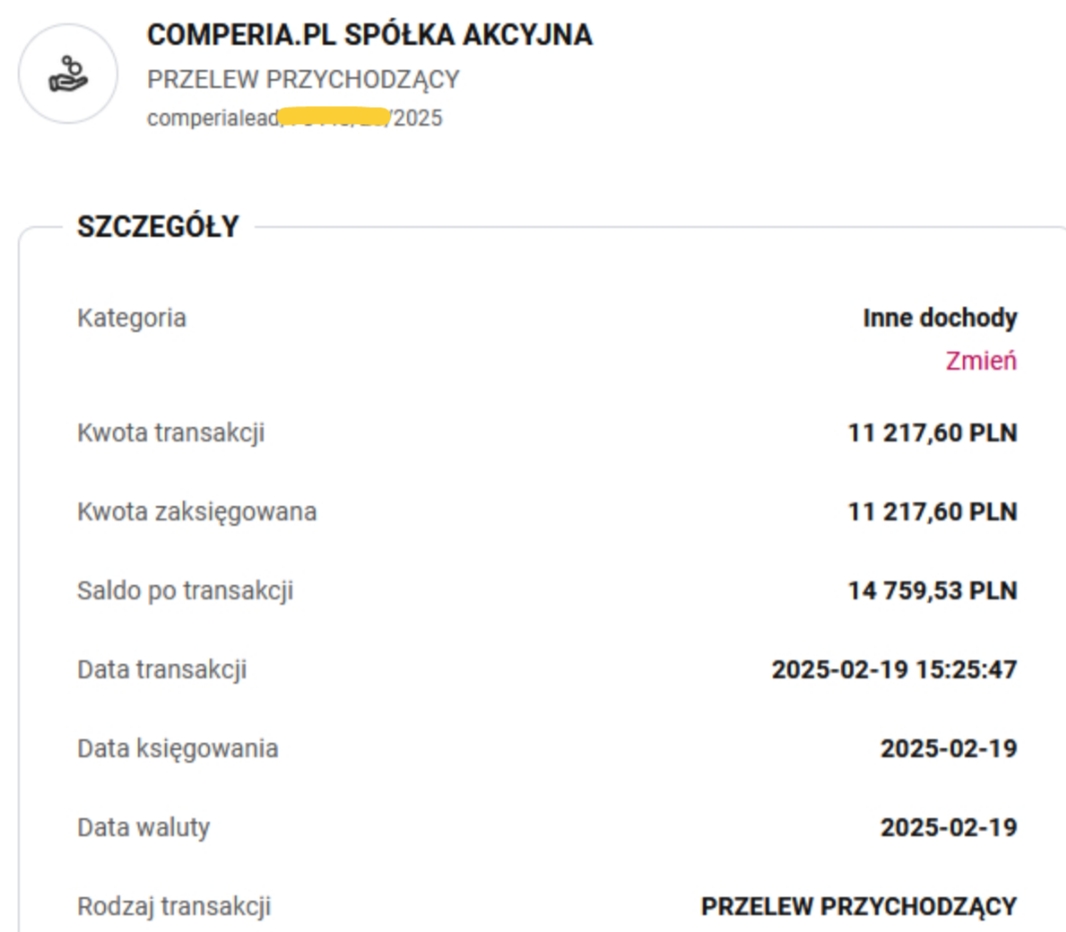Click the Data transakcji timestamp value
Screen dimensions: 1066x932
pos(893,670)
